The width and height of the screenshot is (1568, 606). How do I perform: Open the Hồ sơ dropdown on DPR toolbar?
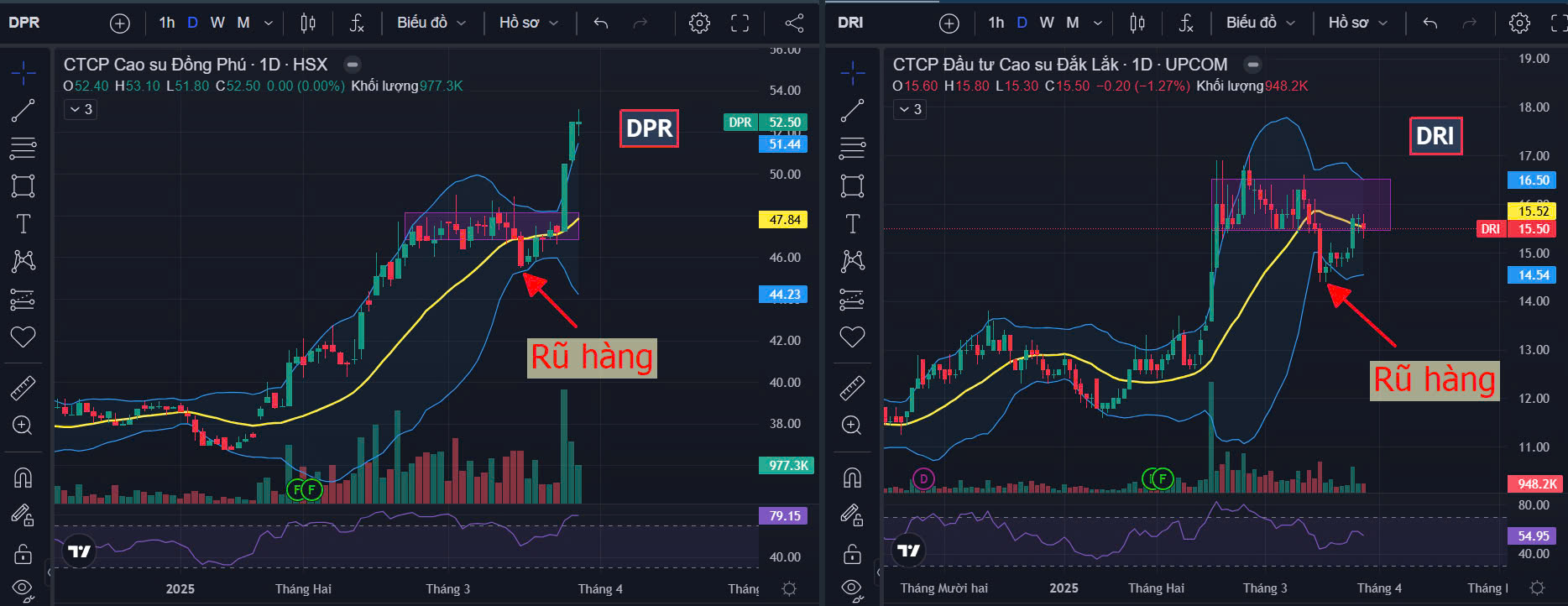coord(529,24)
